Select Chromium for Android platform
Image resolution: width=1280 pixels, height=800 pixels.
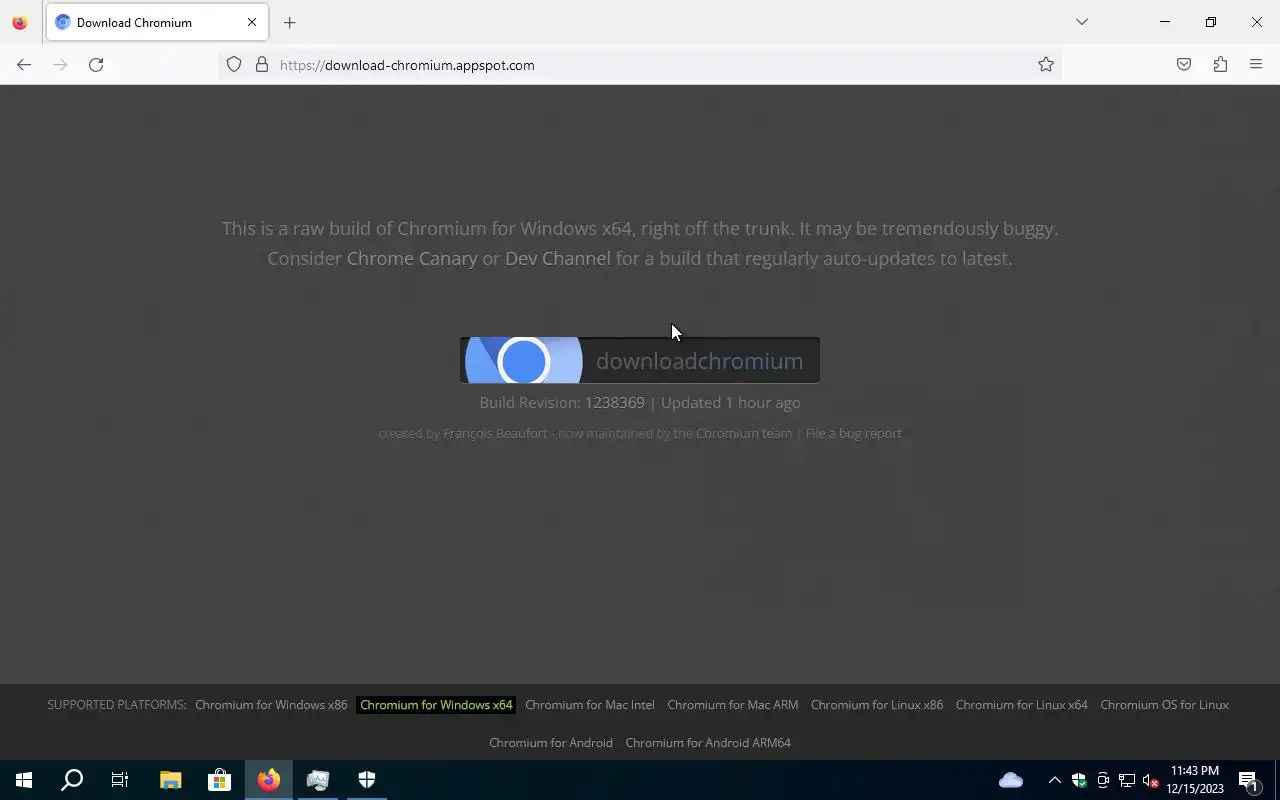point(551,743)
